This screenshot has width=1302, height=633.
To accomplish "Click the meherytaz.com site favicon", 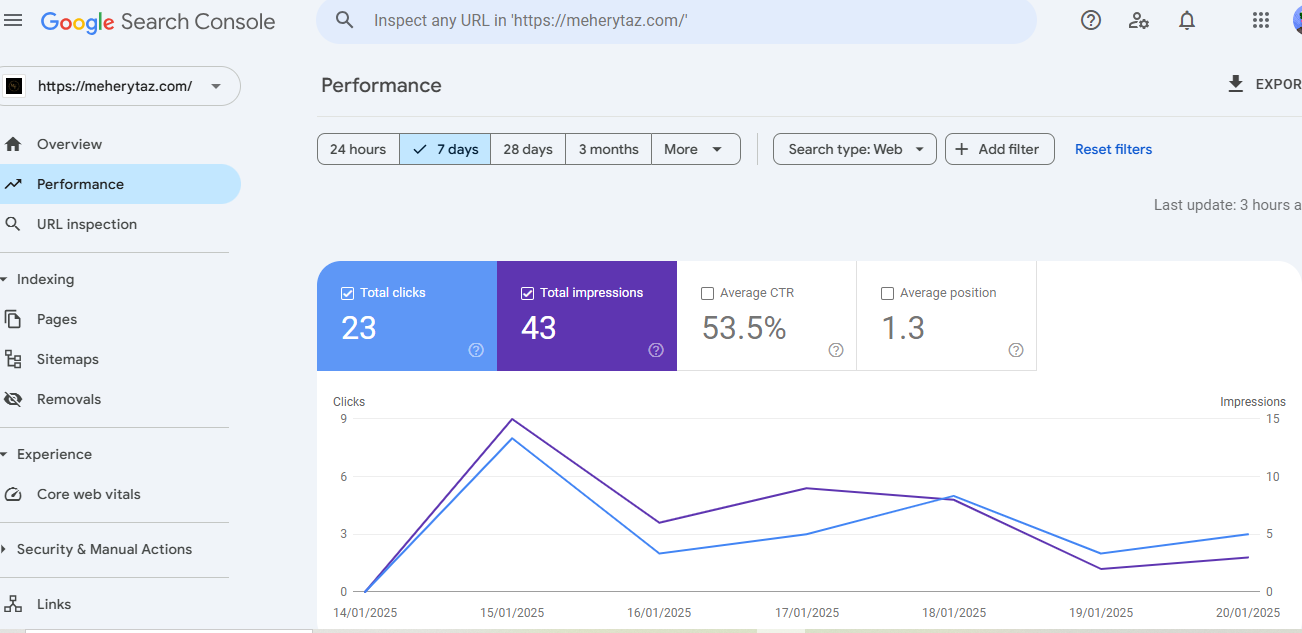I will click(14, 86).
